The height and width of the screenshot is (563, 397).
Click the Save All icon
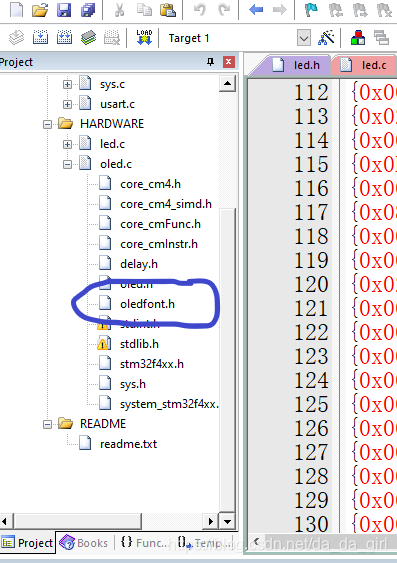tap(88, 9)
